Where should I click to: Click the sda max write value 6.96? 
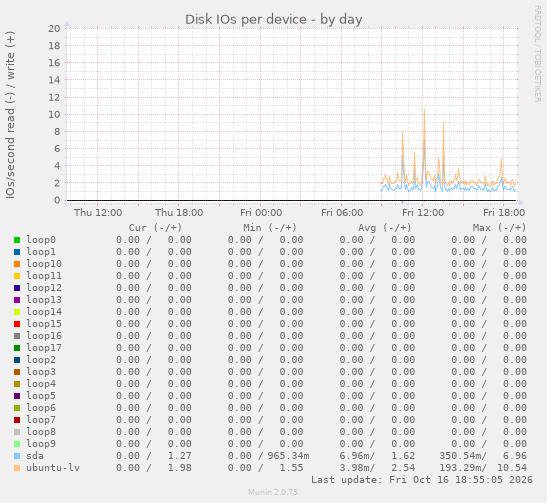[x=515, y=456]
